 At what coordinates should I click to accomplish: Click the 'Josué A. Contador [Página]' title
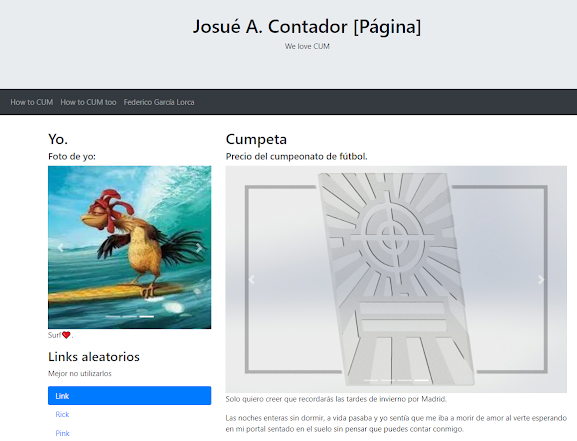(x=307, y=27)
